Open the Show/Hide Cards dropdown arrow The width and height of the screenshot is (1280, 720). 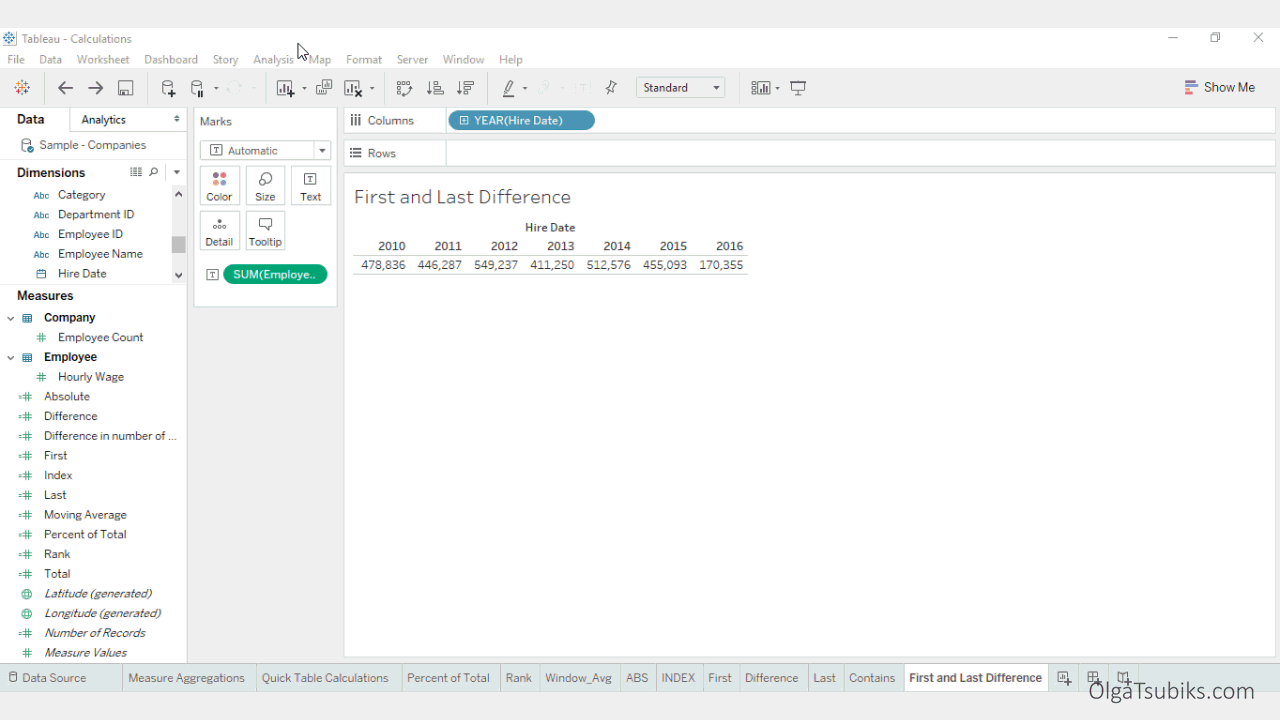click(778, 88)
